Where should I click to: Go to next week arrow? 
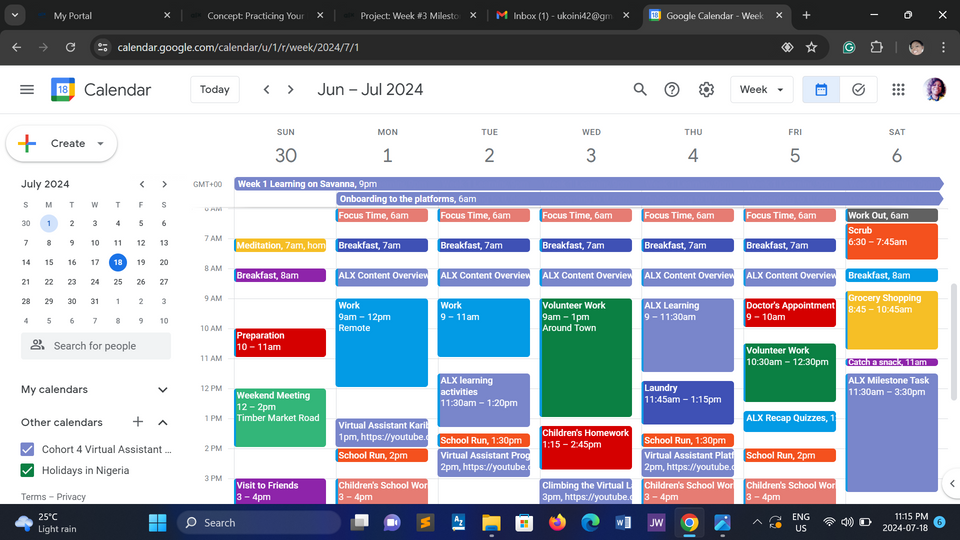(x=291, y=90)
